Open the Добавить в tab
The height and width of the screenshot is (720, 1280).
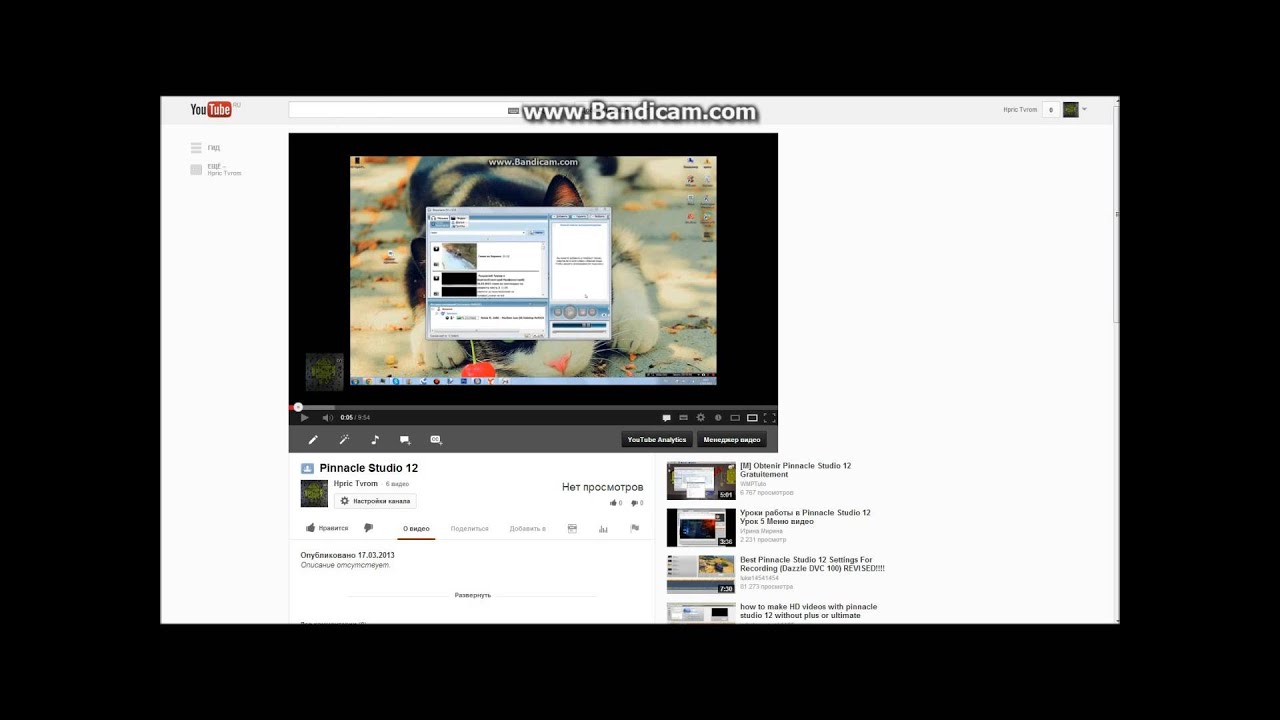coord(527,528)
